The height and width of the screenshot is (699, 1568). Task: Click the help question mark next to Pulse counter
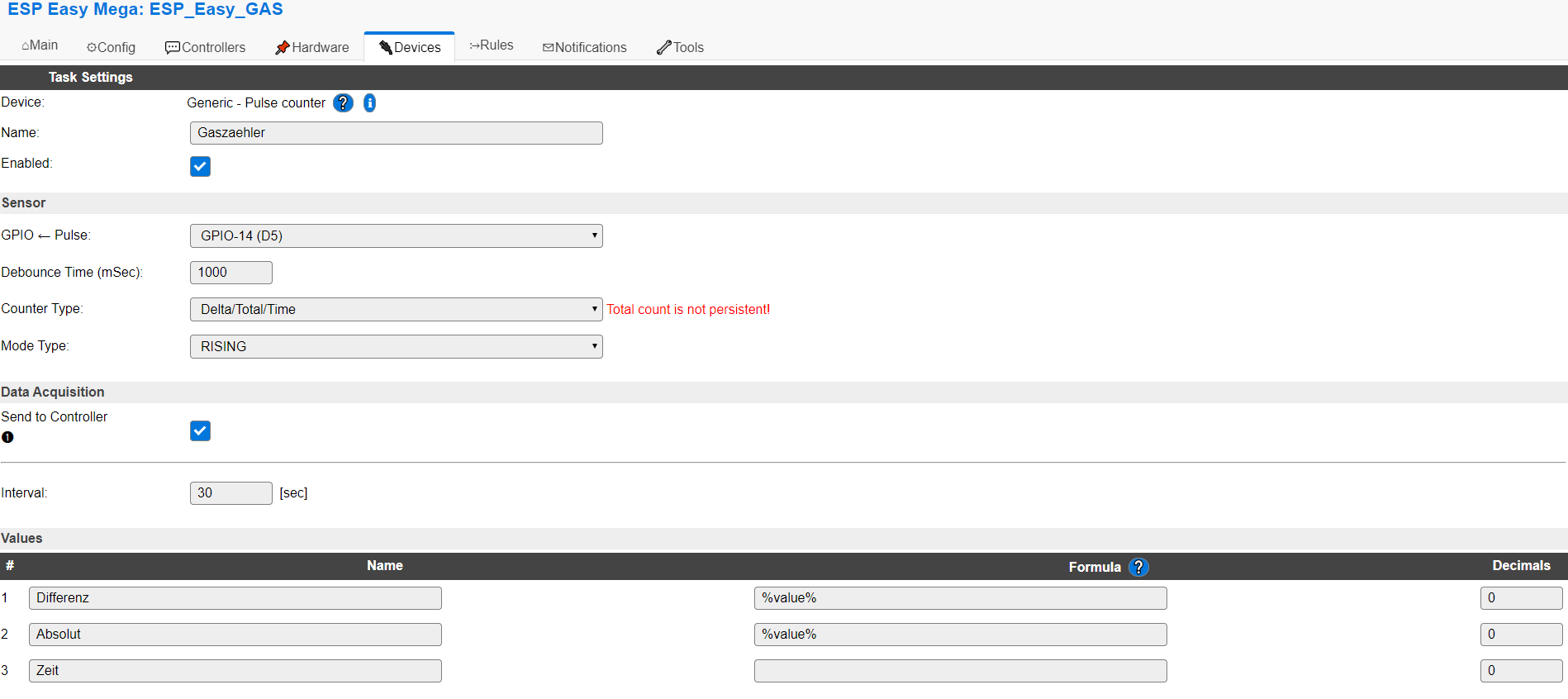tap(343, 103)
